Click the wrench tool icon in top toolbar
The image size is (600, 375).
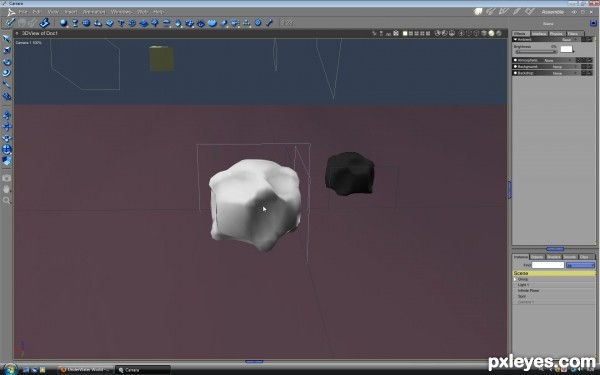(x=269, y=23)
